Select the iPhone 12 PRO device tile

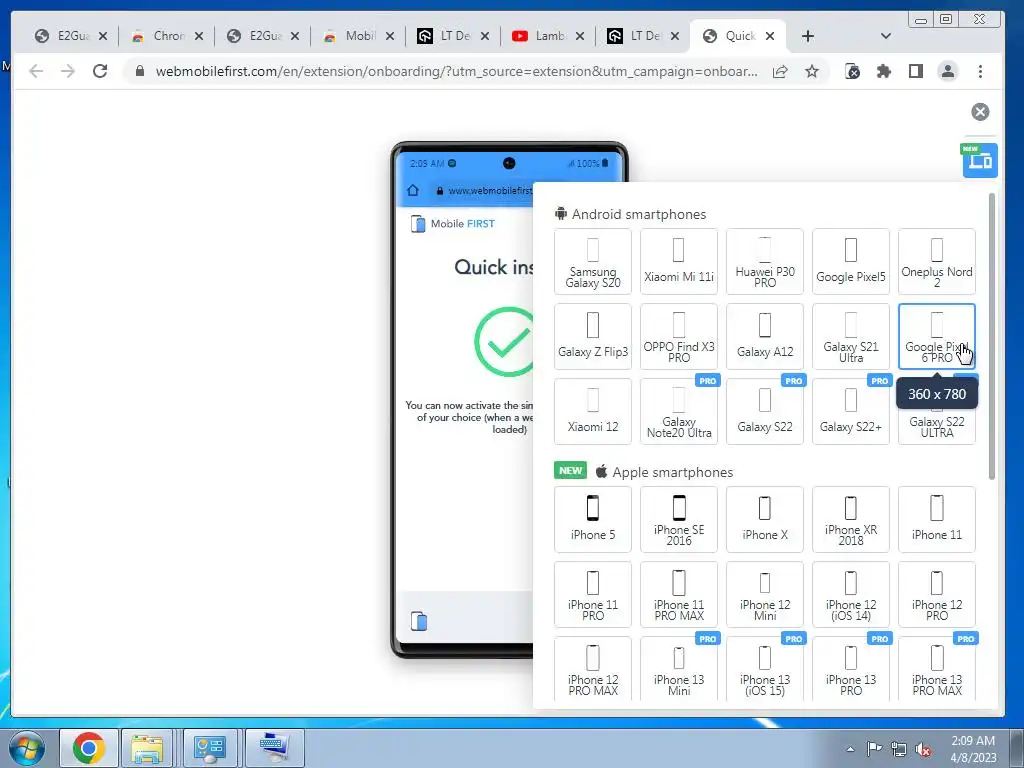point(936,594)
